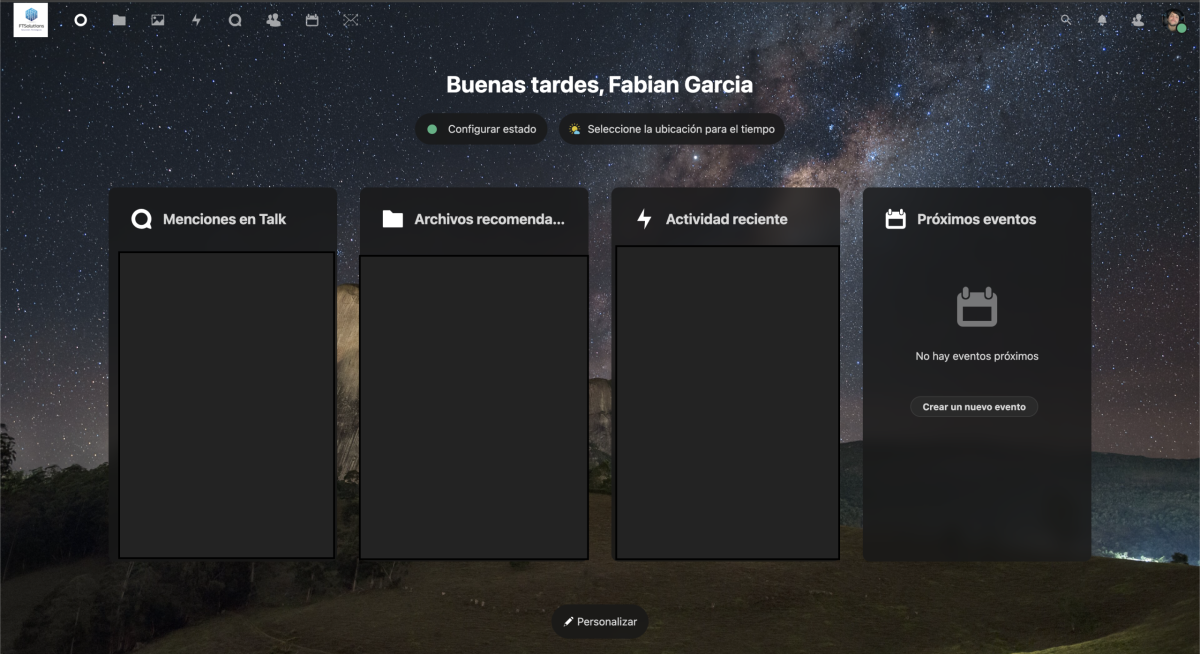
Task: Expand the user avatar menu
Action: (1174, 20)
